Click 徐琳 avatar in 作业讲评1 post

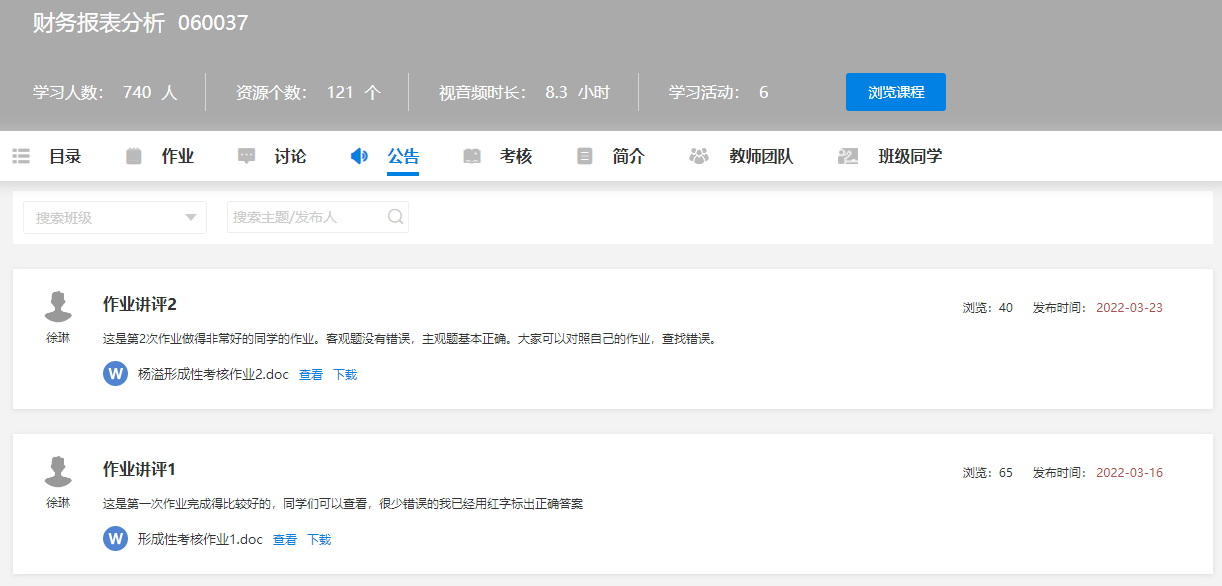(59, 472)
